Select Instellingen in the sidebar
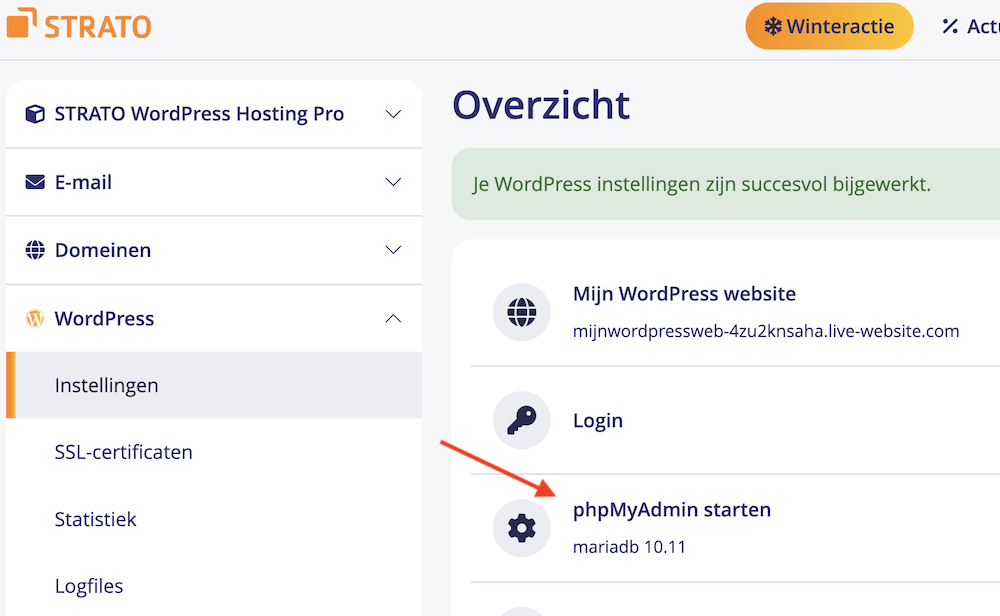Screen dimensions: 1000x616 (x=105, y=384)
